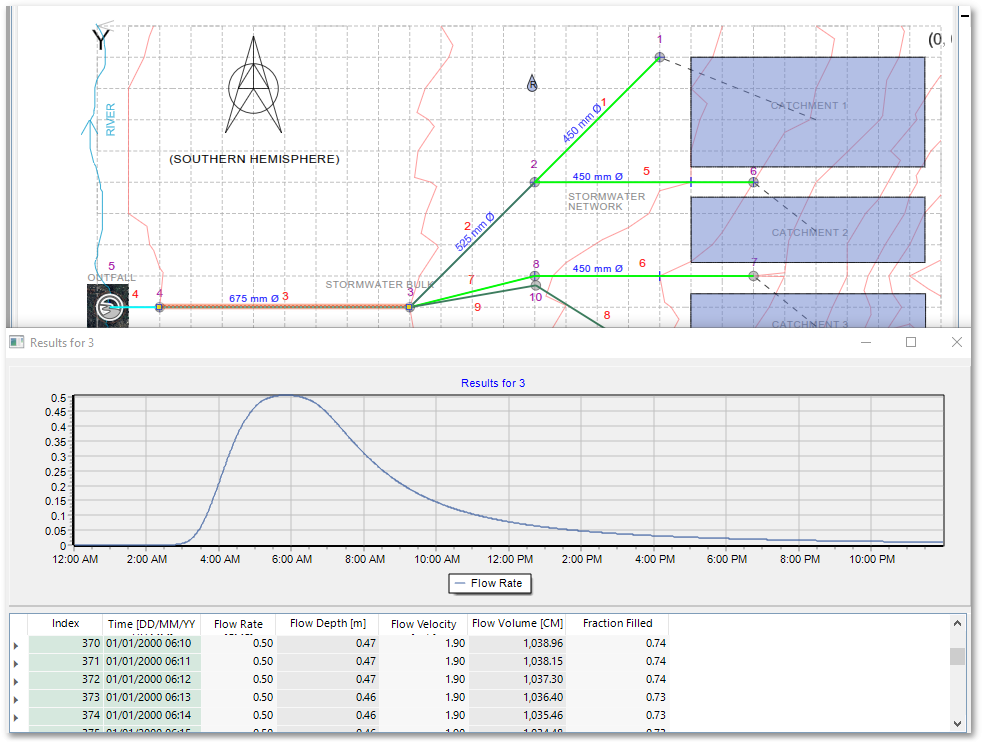
Task: Select junction node 10 marker
Action: [535, 286]
